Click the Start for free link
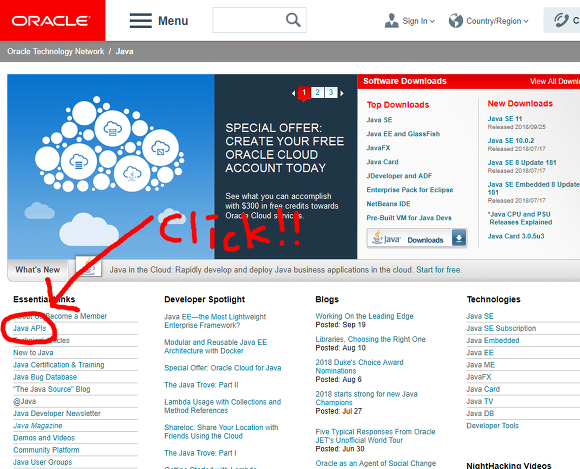Viewport: 580px width, 469px height. tap(439, 270)
